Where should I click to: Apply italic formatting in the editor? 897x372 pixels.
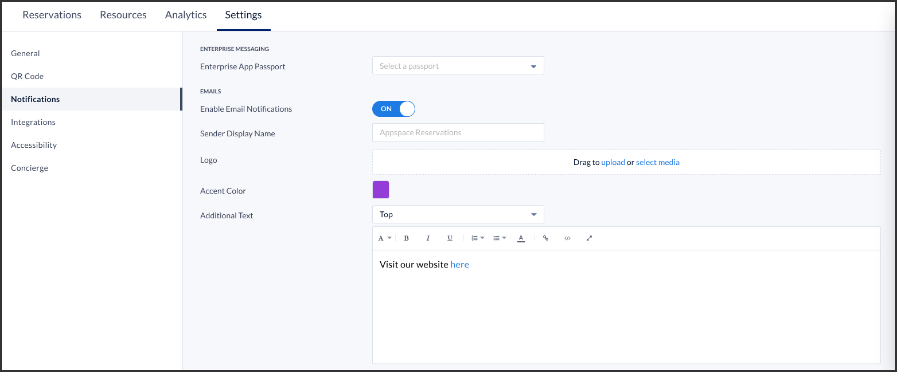point(428,238)
